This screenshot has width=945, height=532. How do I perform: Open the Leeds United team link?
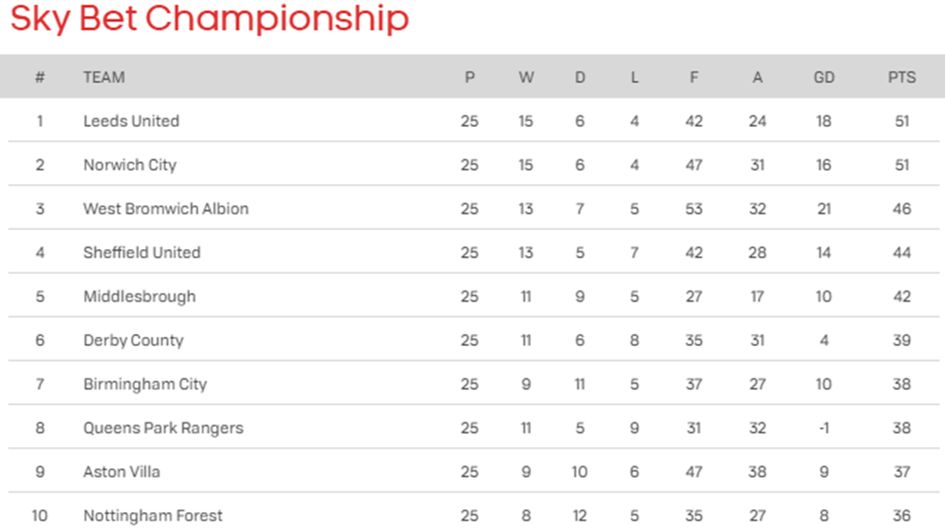[x=131, y=121]
